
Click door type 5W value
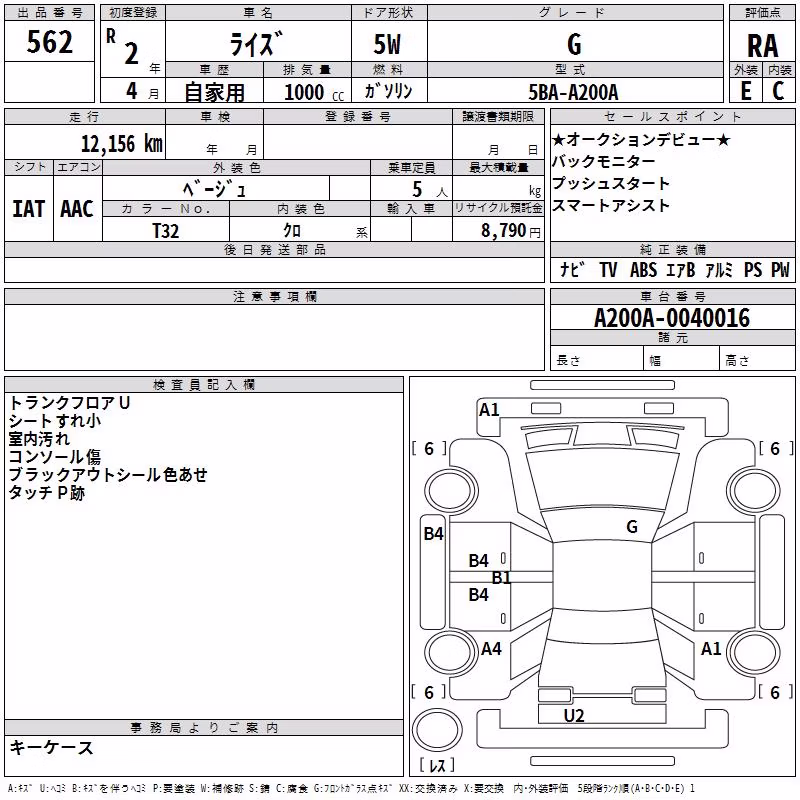388,44
